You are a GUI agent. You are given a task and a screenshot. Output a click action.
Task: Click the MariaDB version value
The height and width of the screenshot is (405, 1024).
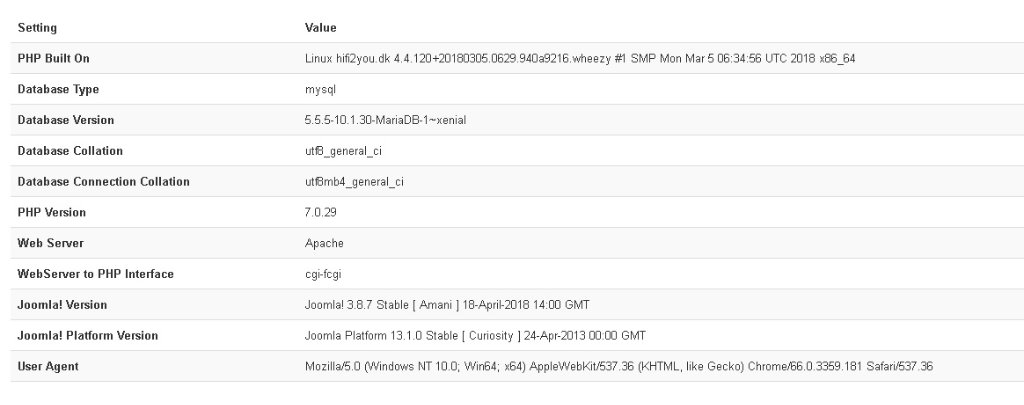(385, 120)
